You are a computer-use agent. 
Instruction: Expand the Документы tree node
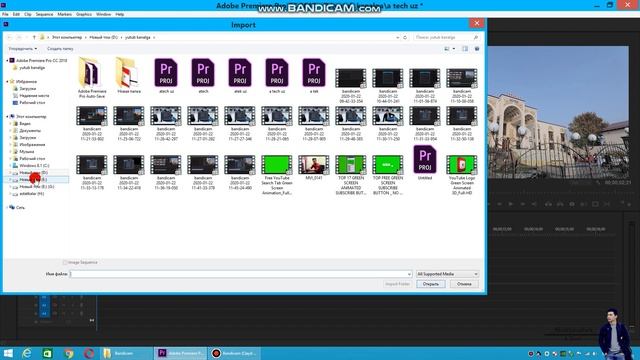point(11,131)
